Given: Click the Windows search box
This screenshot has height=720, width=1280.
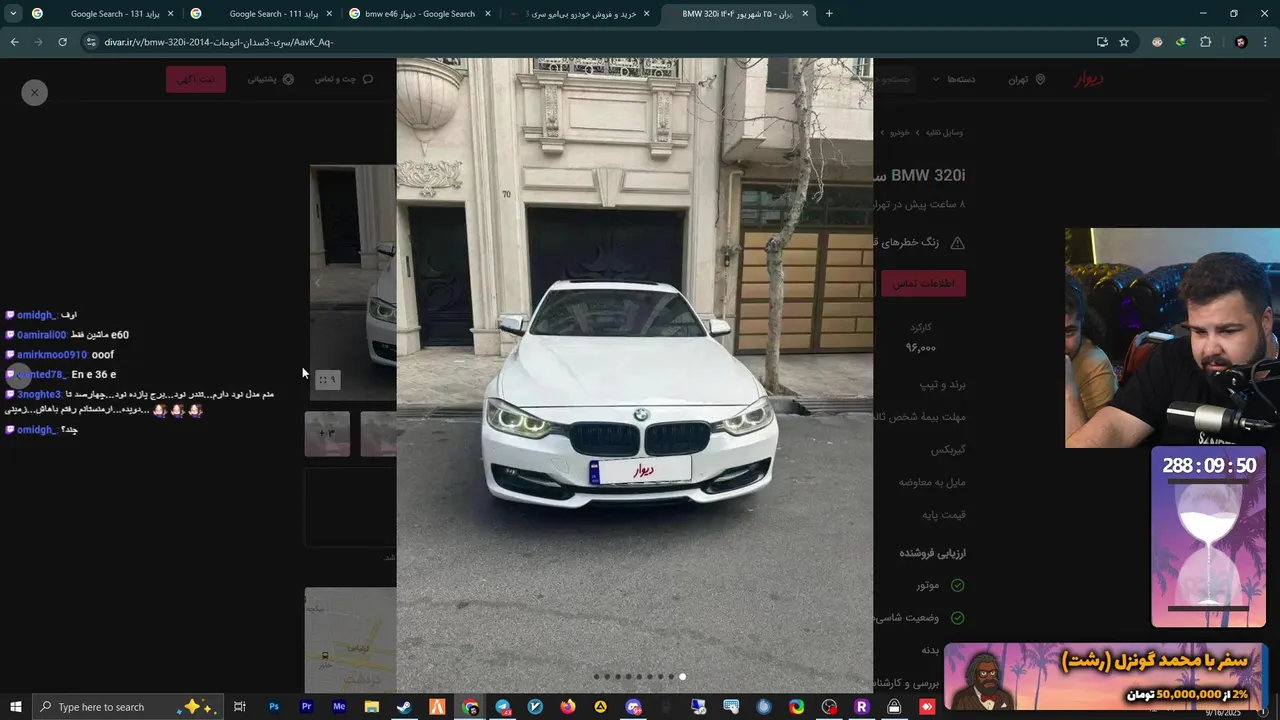Looking at the screenshot, I should [126, 707].
